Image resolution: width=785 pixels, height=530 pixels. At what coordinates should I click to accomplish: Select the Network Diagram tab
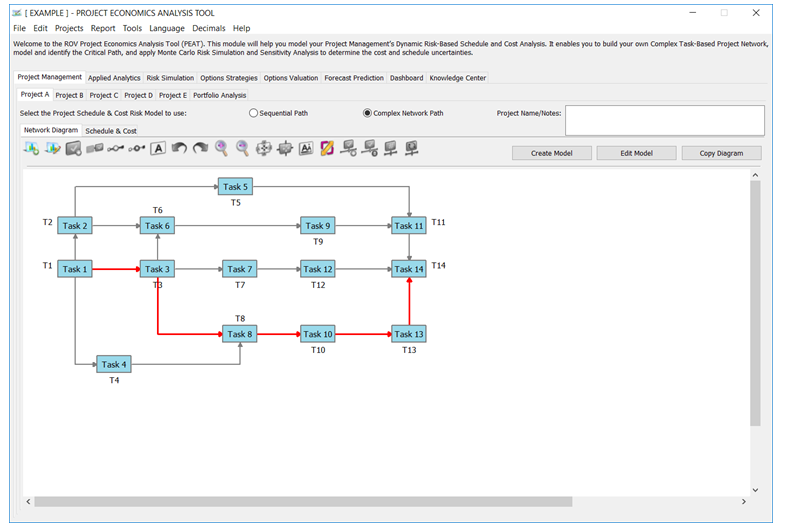(x=51, y=130)
